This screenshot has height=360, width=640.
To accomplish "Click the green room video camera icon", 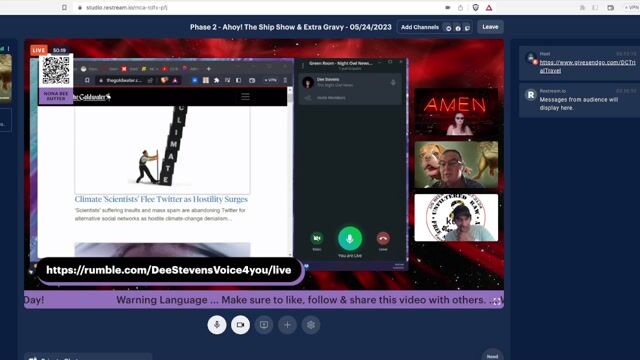I will coord(317,238).
